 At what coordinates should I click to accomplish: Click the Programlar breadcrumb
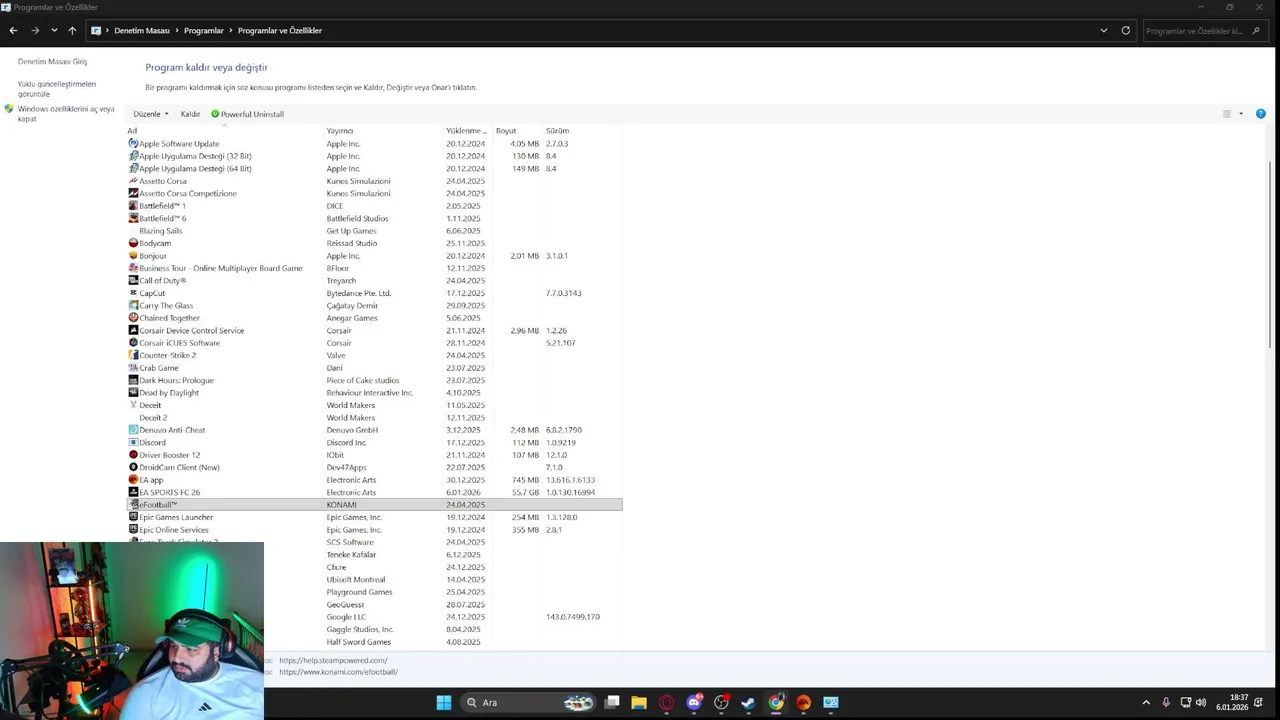(204, 31)
